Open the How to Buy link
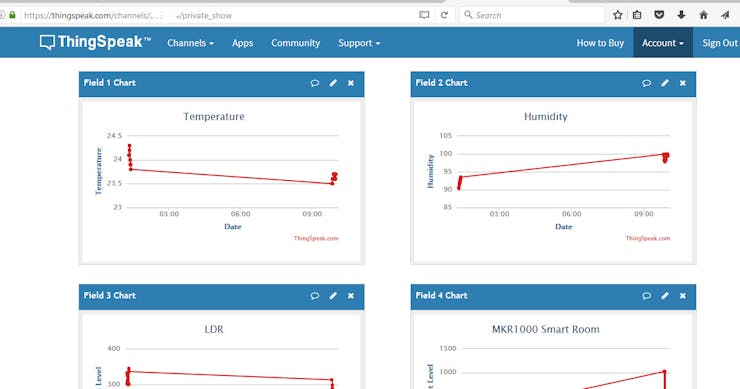Screen dimensions: 740x389 600,43
